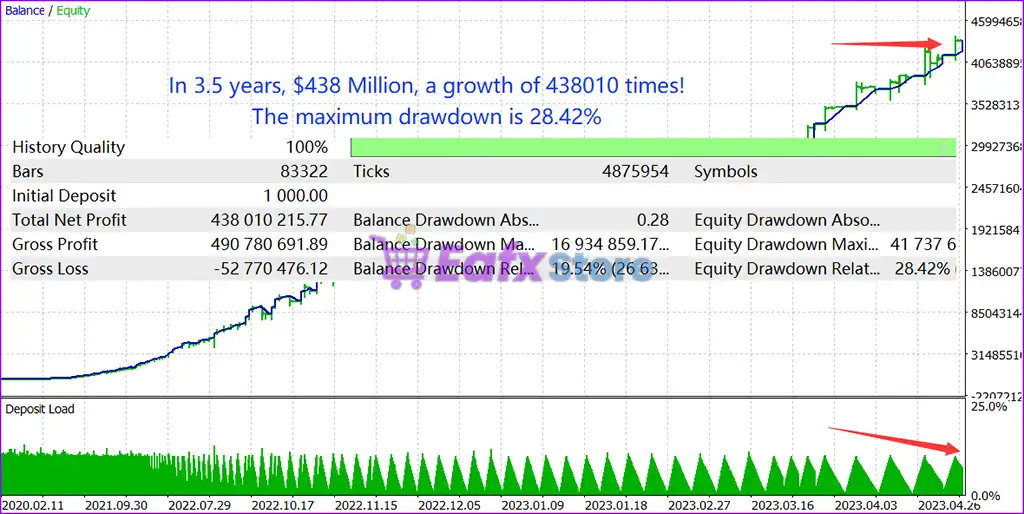Select the Gross Loss label
The image size is (1024, 514).
(x=50, y=268)
